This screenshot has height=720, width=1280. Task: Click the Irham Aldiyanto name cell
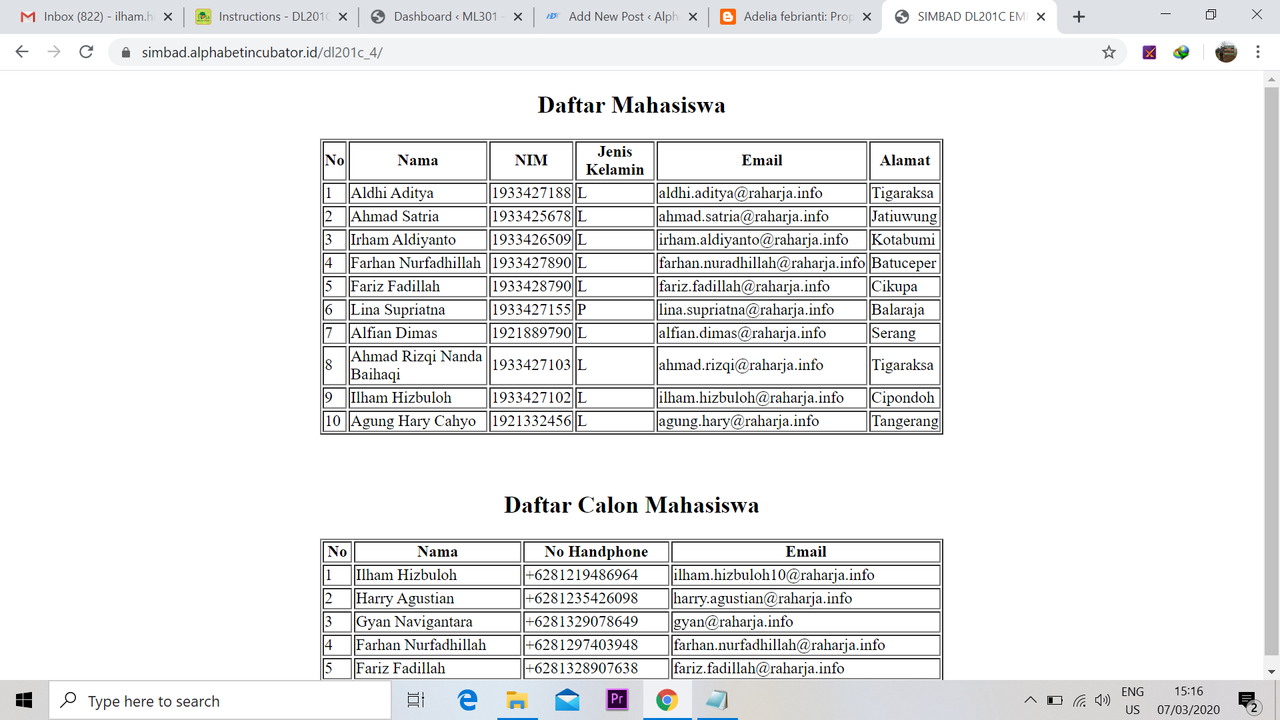point(418,240)
